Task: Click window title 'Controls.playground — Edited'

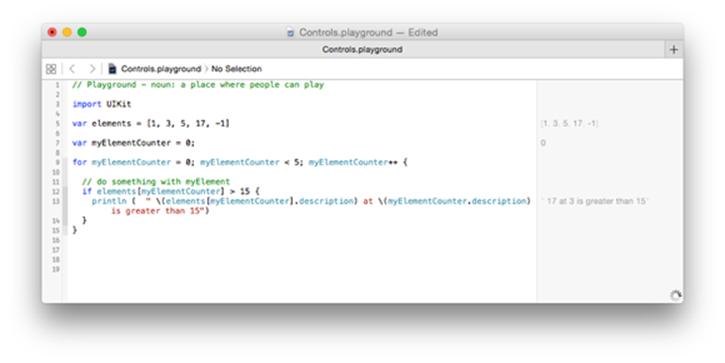Action: [x=368, y=32]
